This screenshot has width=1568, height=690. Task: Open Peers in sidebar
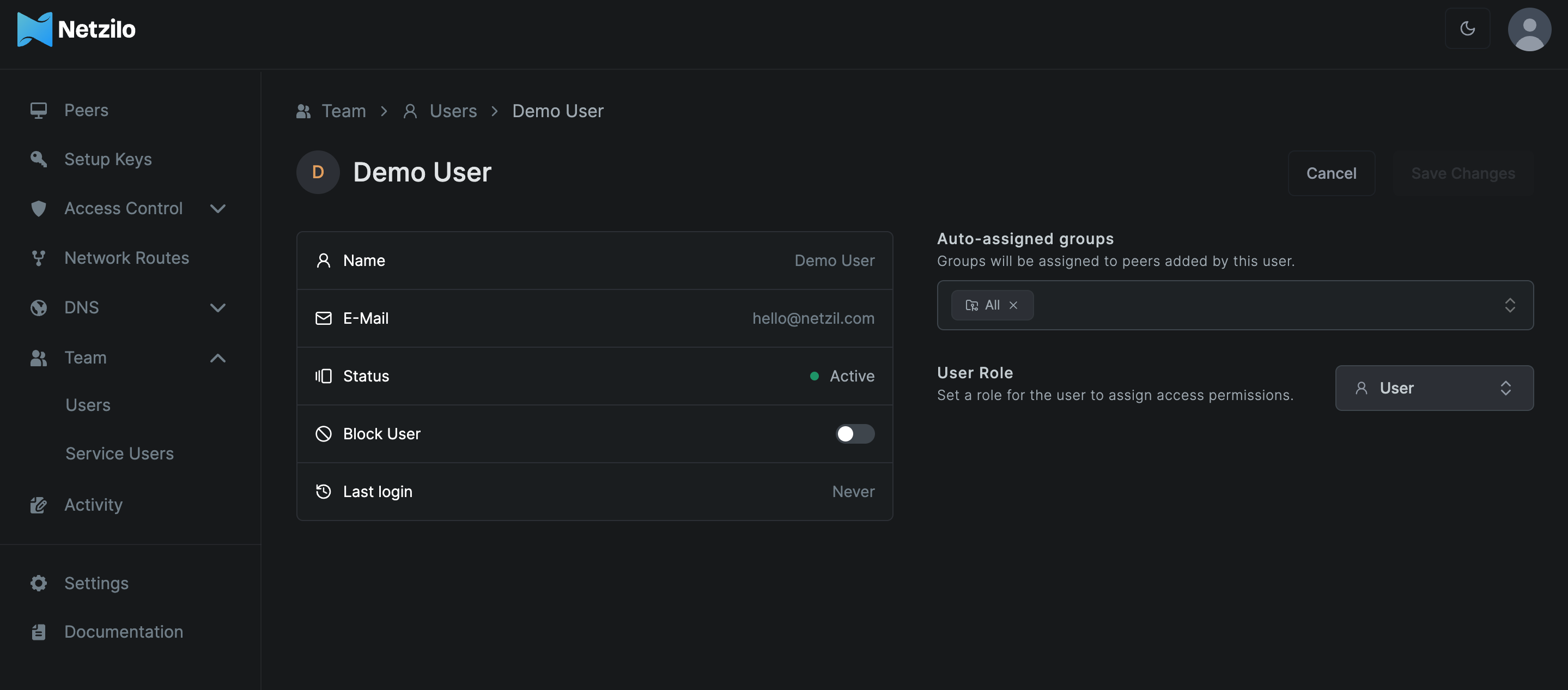coord(86,110)
